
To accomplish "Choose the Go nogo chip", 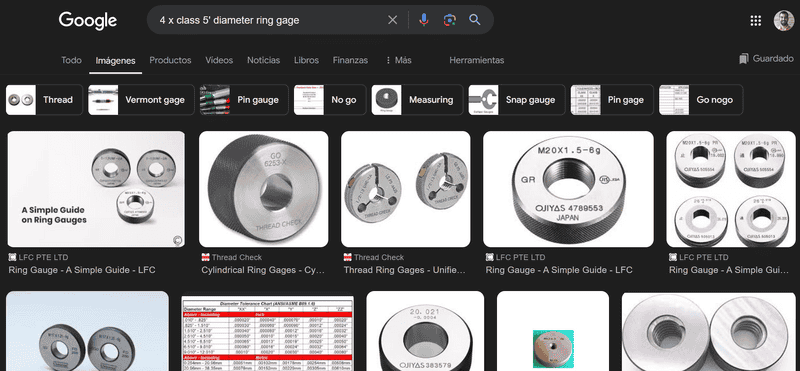I will [701, 100].
